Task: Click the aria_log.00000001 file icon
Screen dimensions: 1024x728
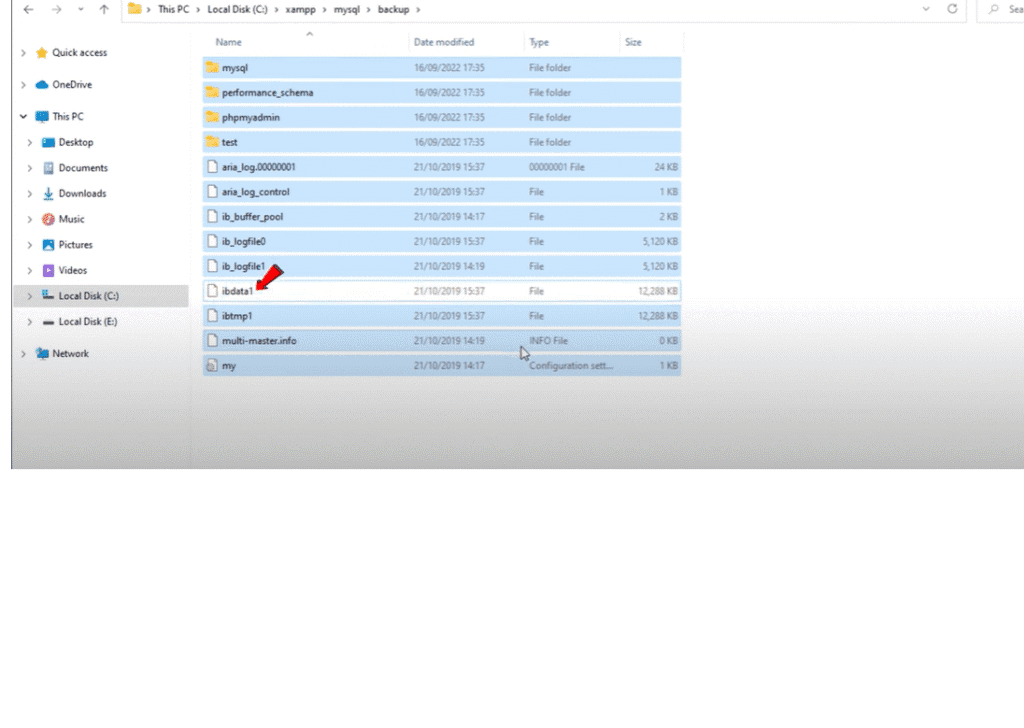Action: 212,166
